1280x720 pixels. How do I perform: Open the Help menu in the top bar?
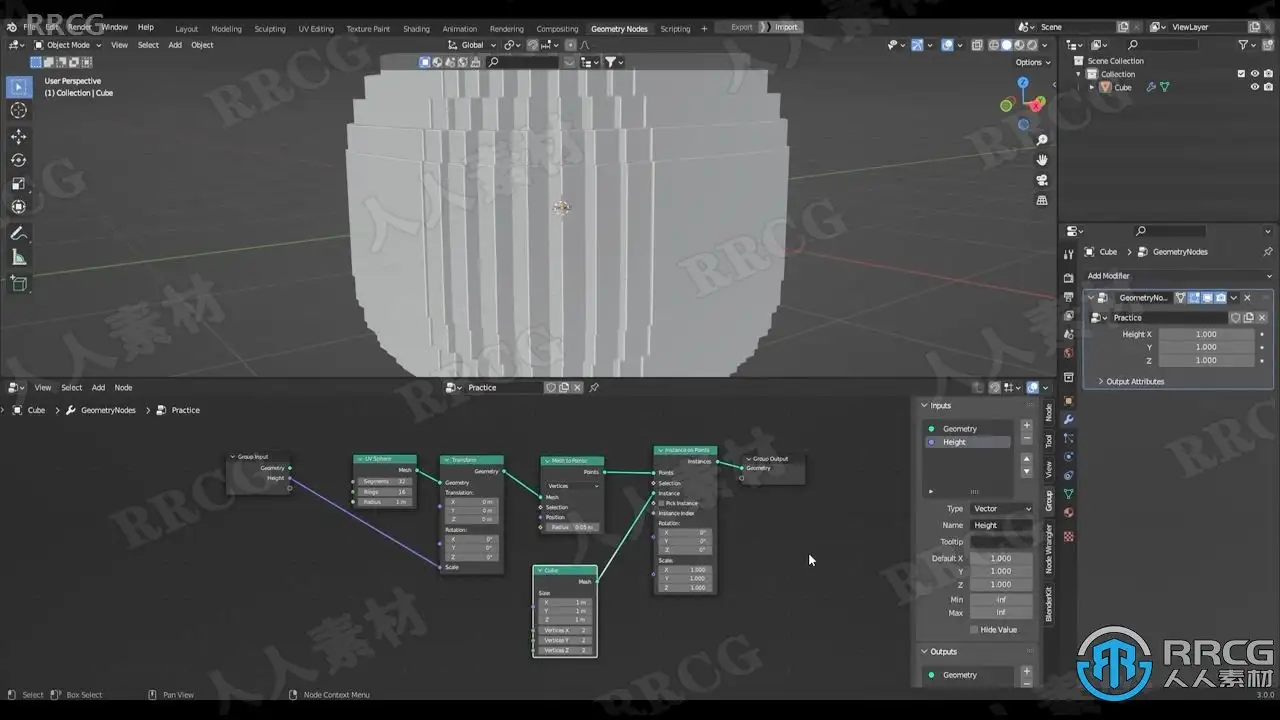click(146, 27)
